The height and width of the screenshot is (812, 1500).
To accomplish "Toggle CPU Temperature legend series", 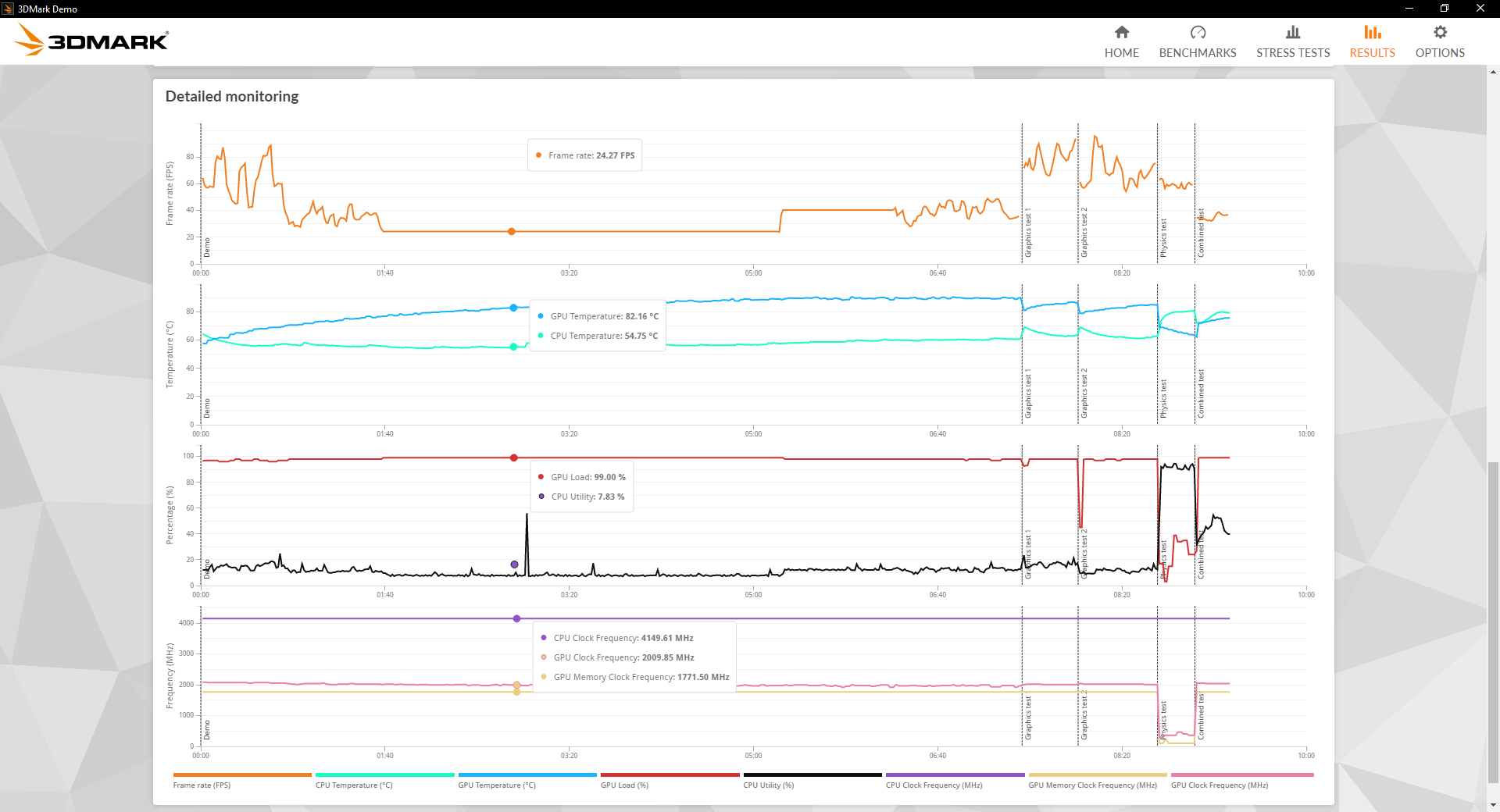I will [354, 785].
